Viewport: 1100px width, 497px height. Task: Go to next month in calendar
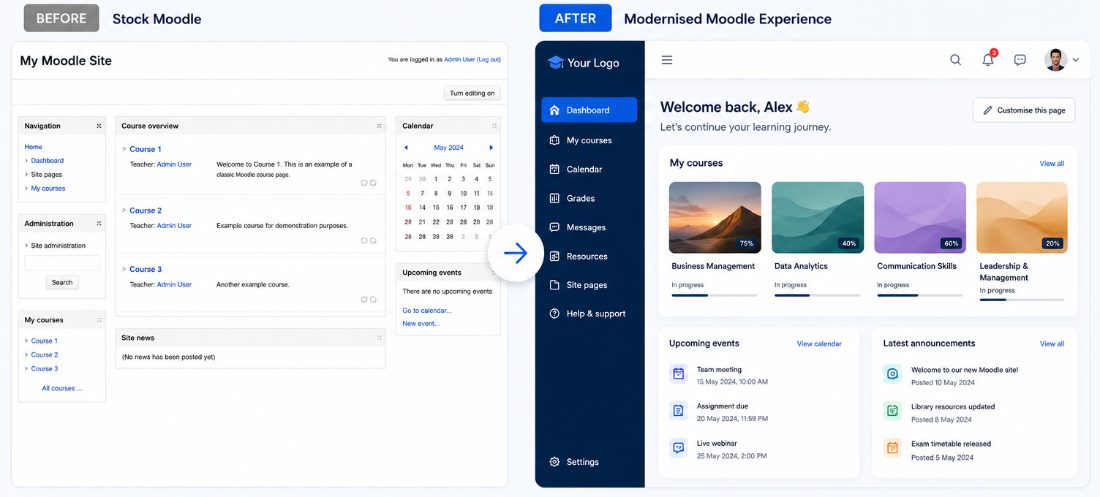(x=491, y=148)
